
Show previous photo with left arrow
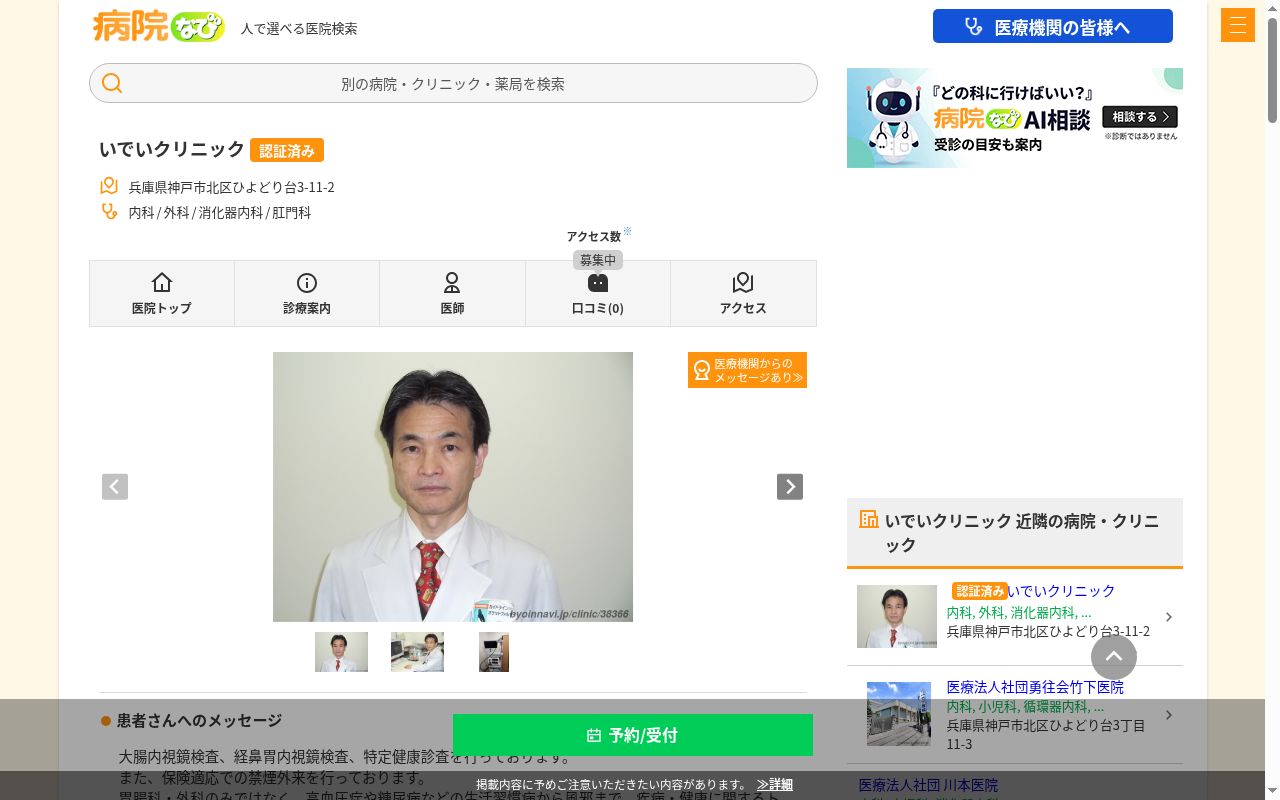coord(115,487)
